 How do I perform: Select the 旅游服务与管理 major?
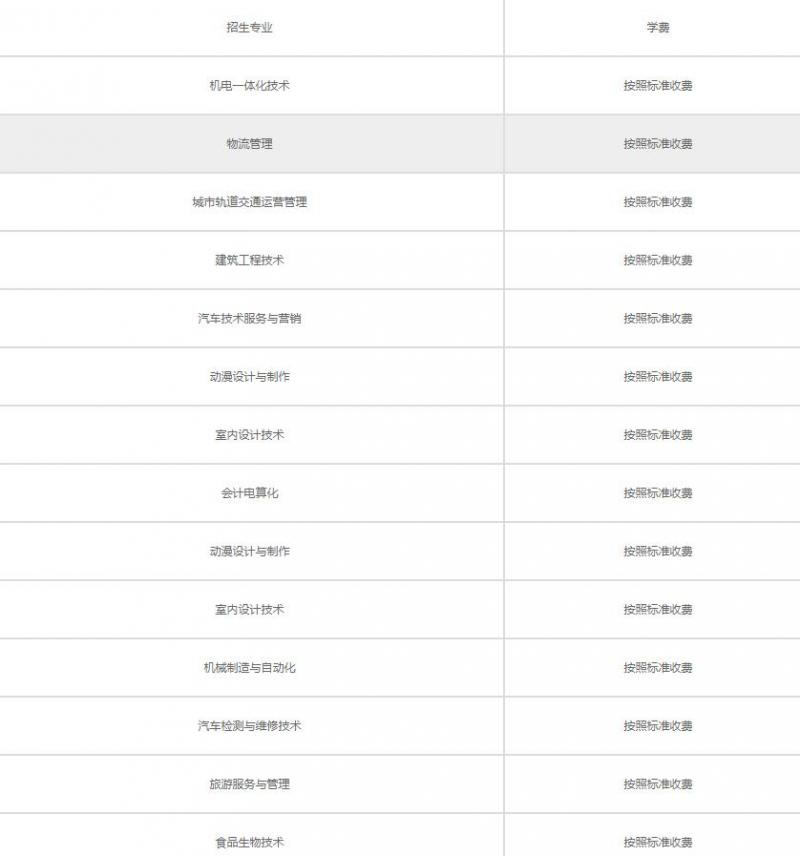coord(249,784)
